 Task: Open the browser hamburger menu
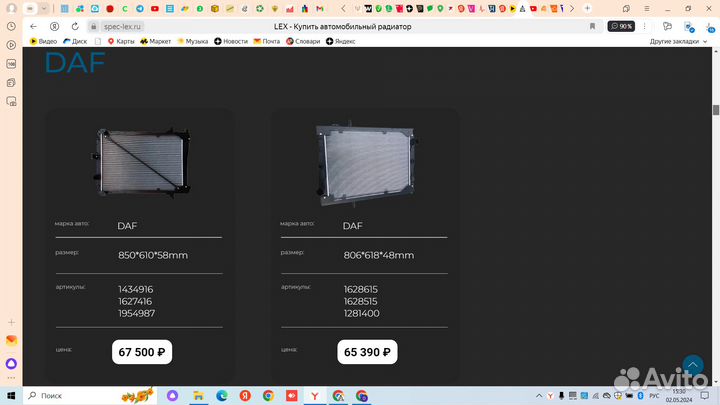pos(647,9)
